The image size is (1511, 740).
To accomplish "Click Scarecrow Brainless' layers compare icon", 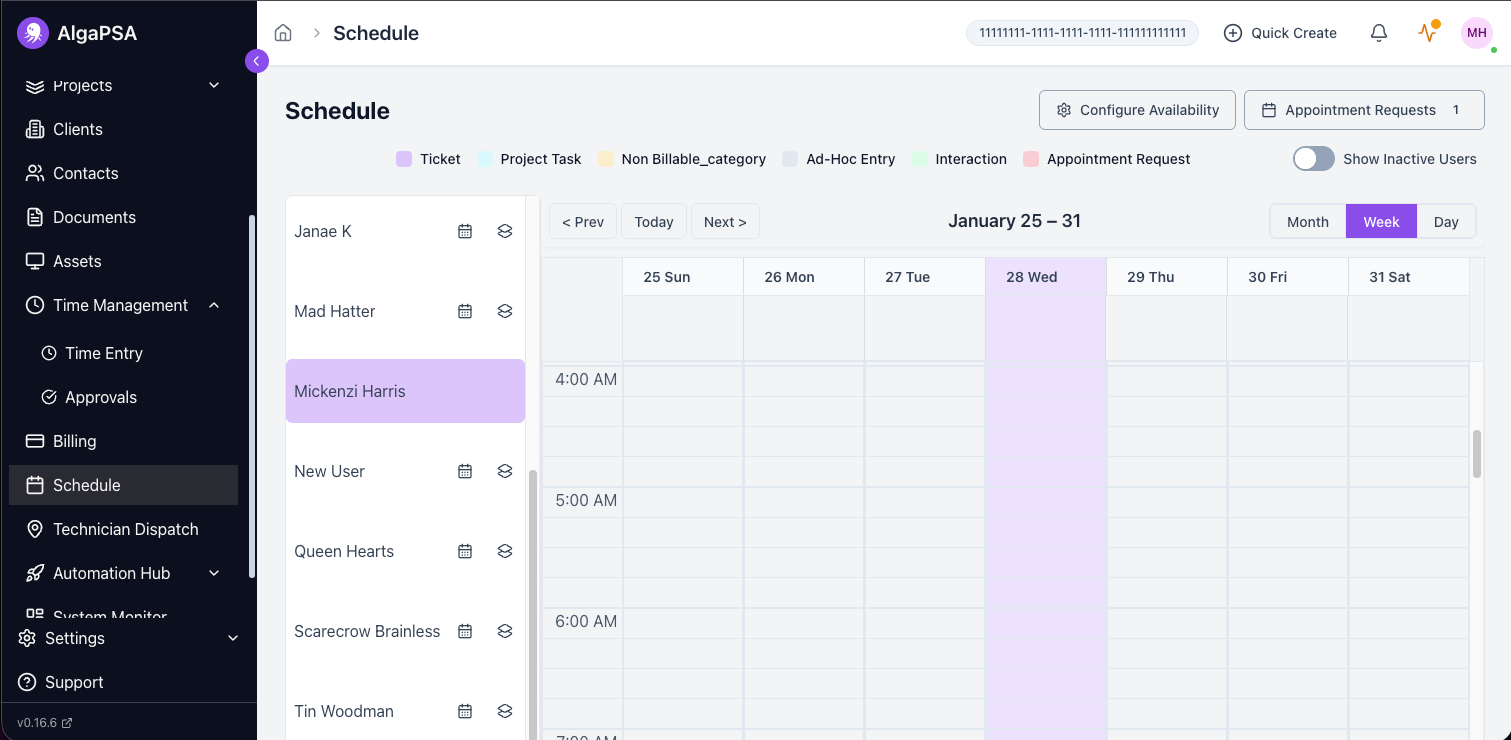I will 505,631.
